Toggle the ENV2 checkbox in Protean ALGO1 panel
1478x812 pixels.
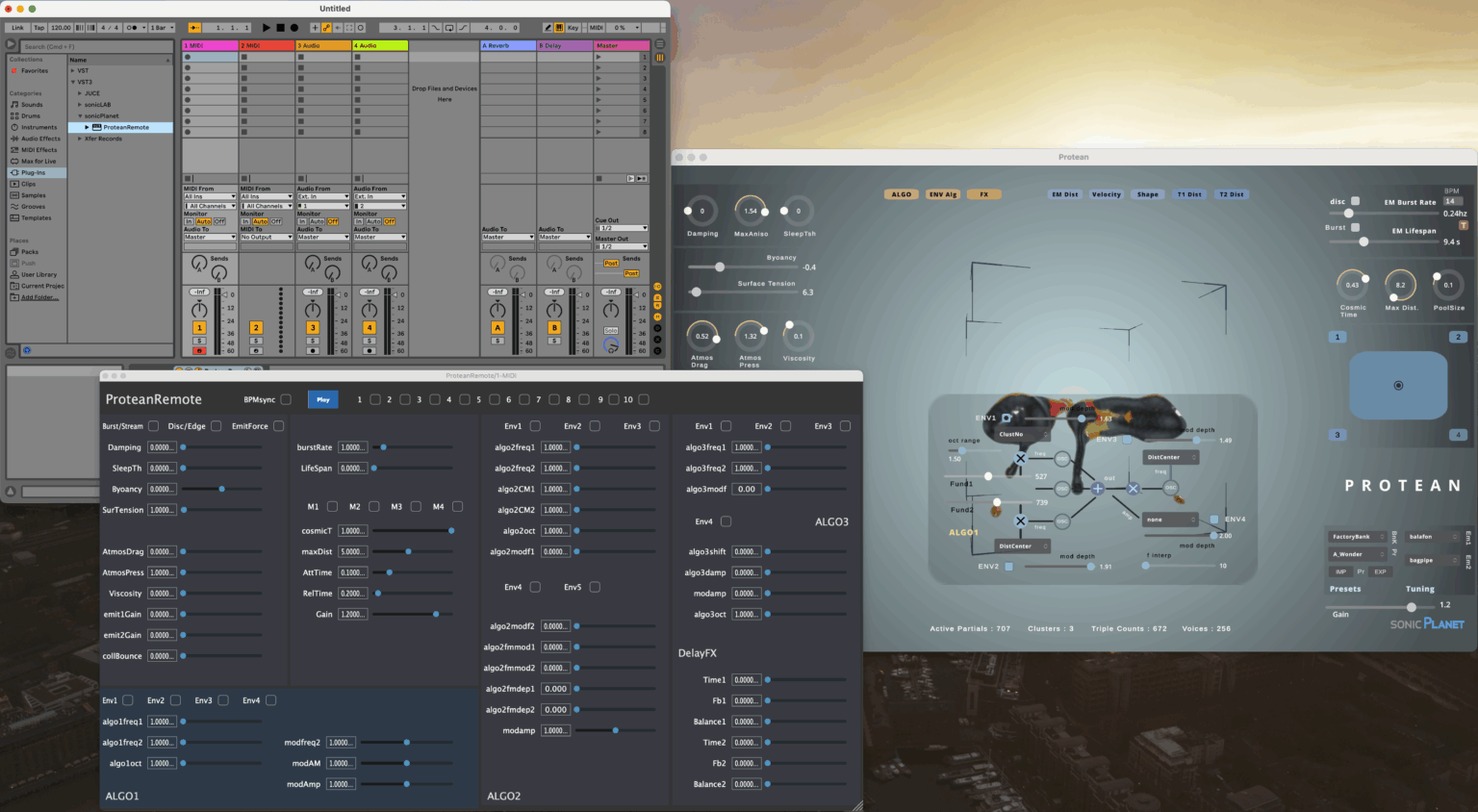coord(1008,567)
